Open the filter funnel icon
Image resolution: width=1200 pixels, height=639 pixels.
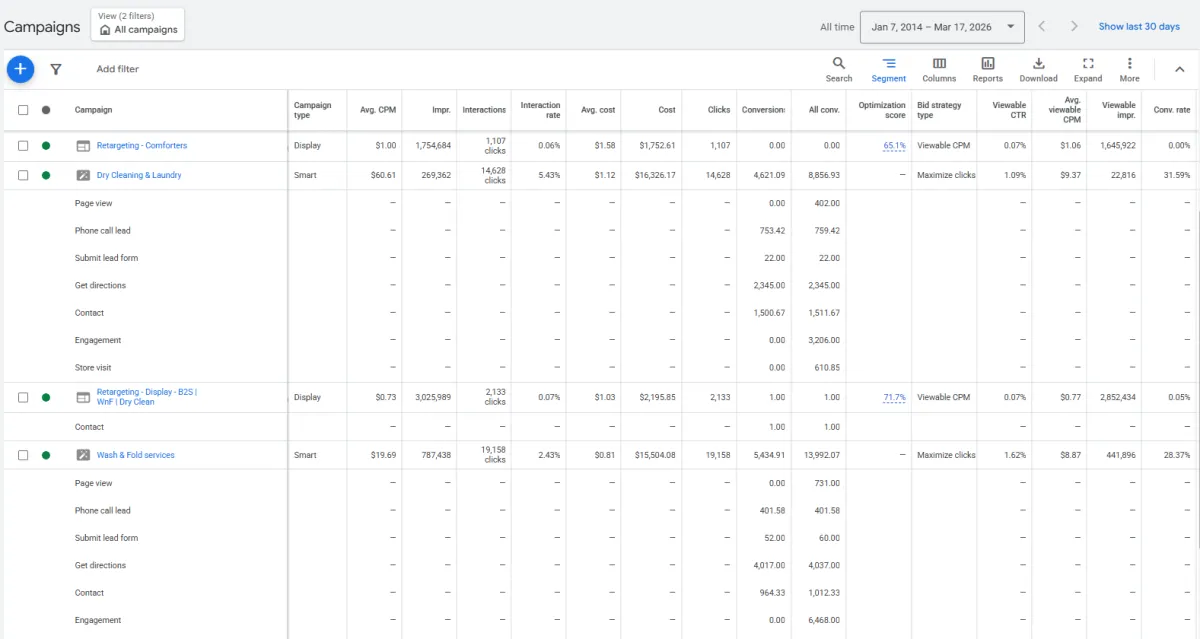(x=56, y=69)
